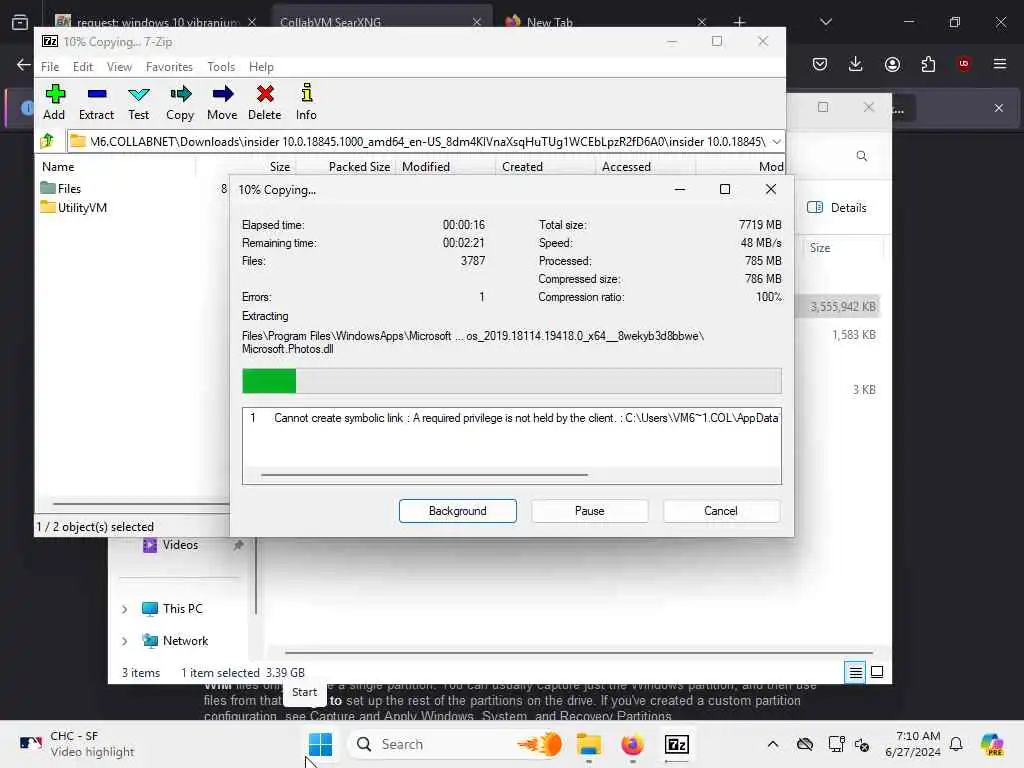The image size is (1024, 768).
Task: Open the Favorites menu
Action: coord(169,67)
